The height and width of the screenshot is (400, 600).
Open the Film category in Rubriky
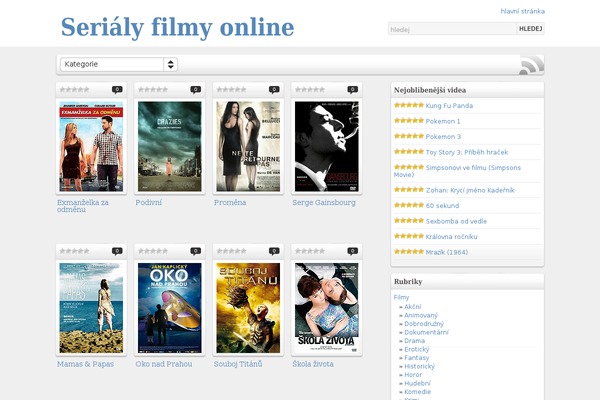pyautogui.click(x=401, y=297)
